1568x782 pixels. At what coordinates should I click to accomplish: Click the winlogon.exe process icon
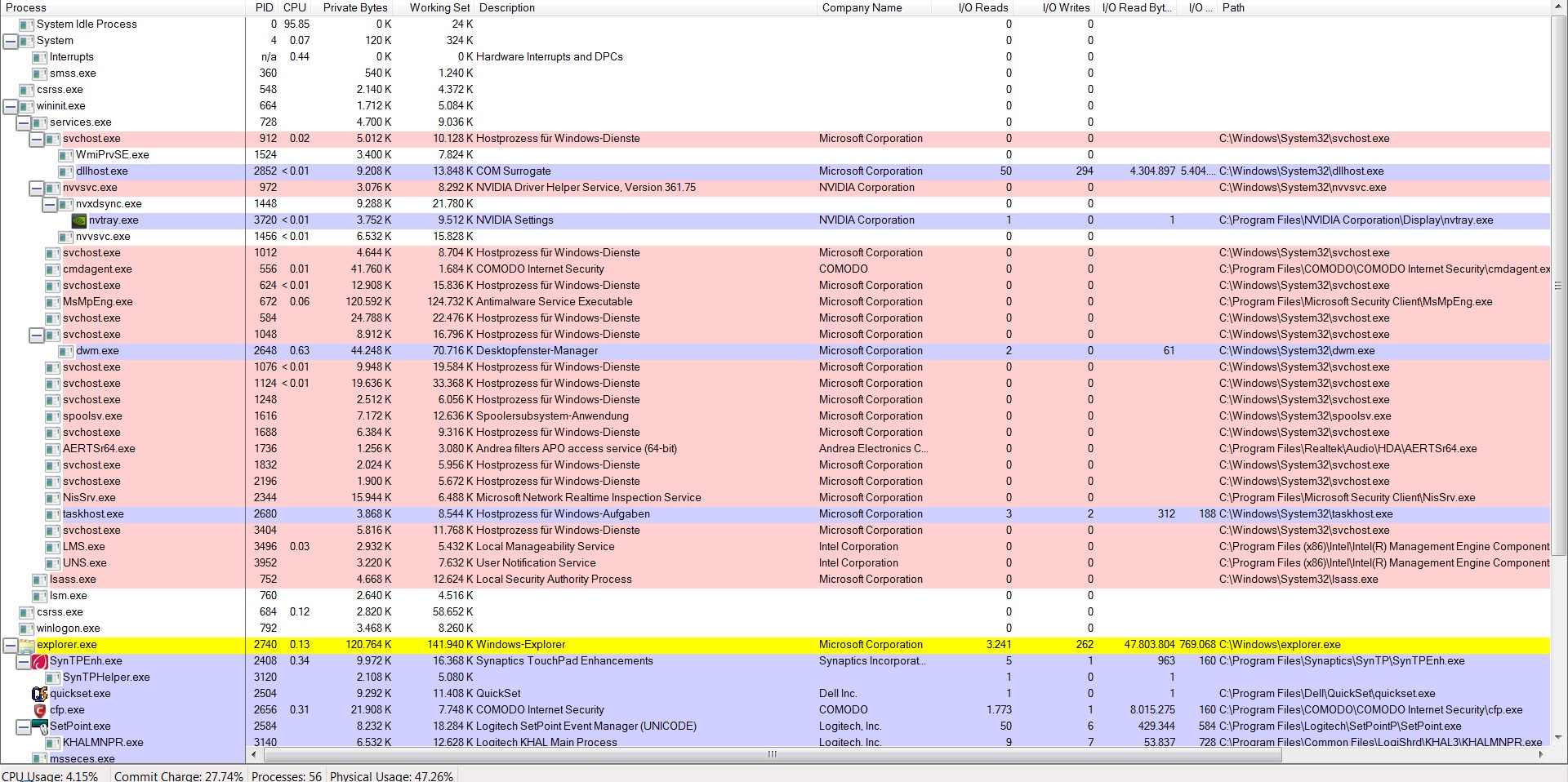click(x=27, y=629)
